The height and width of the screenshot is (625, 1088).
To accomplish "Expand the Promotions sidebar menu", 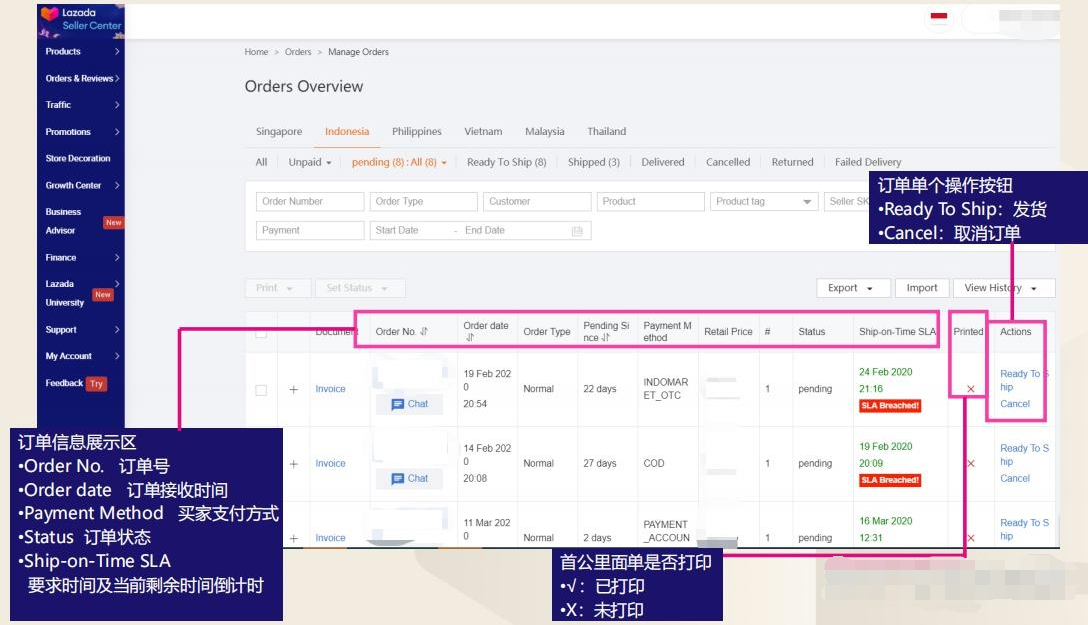I will pos(82,132).
